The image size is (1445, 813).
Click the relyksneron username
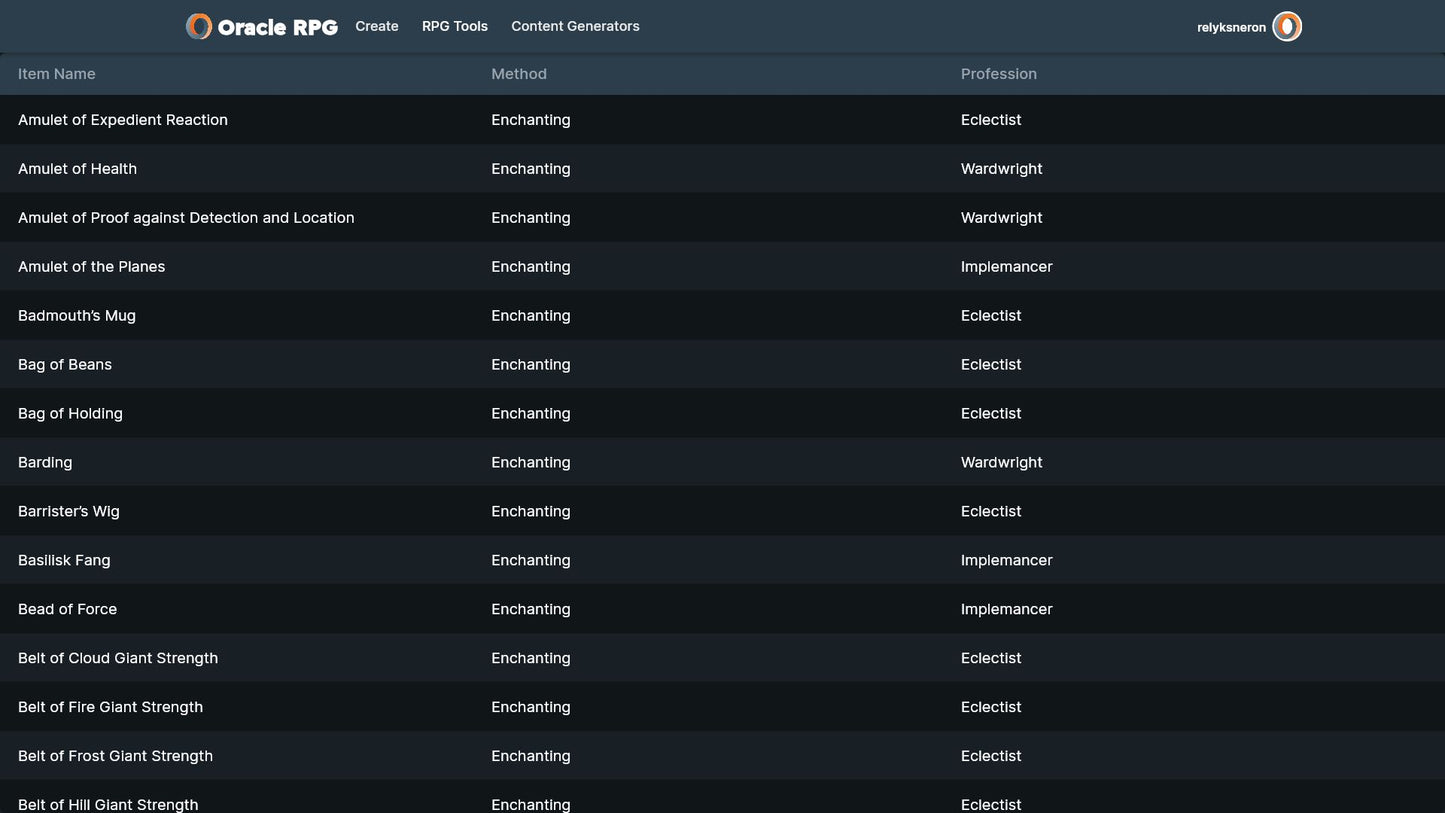(1231, 28)
